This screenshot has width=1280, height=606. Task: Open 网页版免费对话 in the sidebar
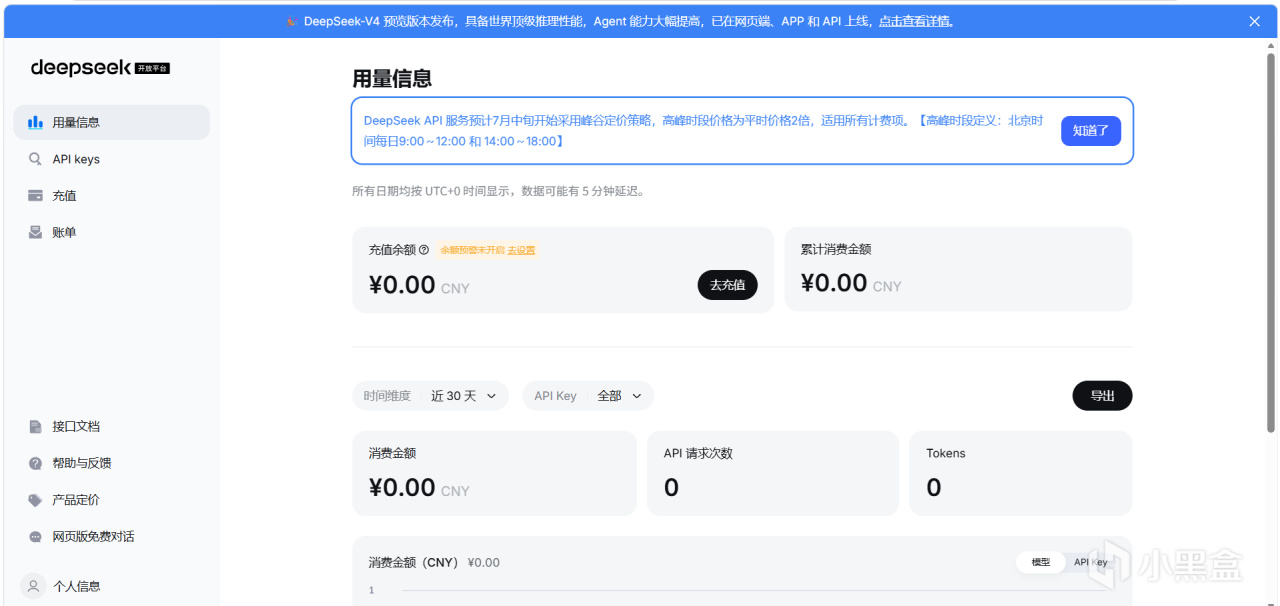point(112,537)
